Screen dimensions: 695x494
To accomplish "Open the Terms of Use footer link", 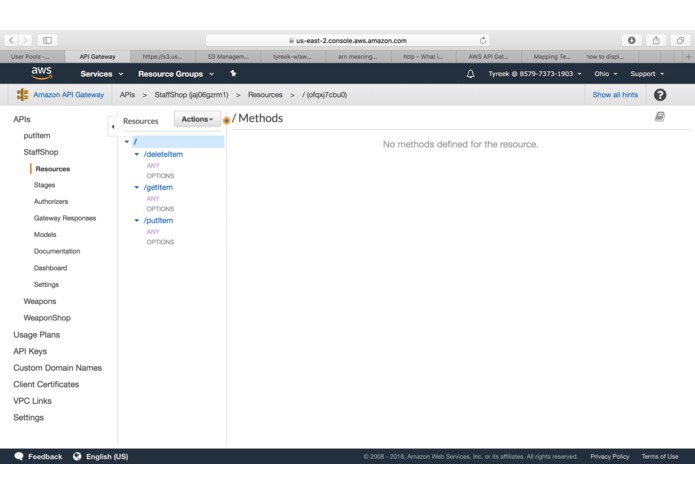I will pos(660,456).
